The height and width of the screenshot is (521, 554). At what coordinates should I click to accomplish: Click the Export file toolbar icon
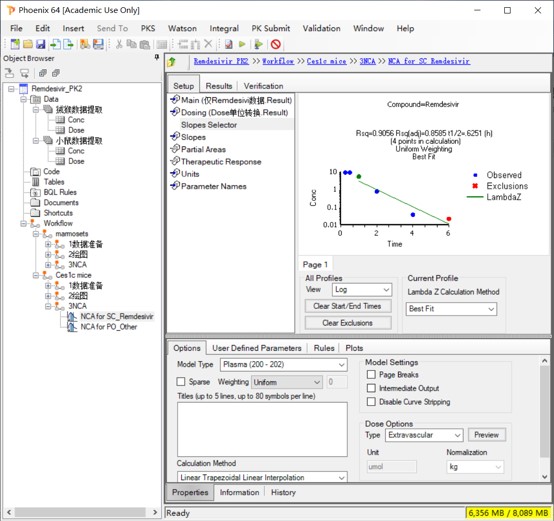pyautogui.click(x=68, y=44)
